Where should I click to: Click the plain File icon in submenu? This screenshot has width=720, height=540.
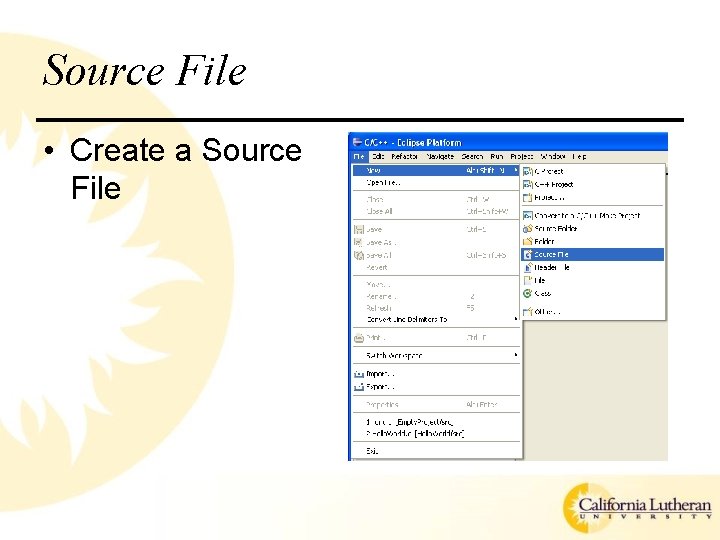pos(528,280)
